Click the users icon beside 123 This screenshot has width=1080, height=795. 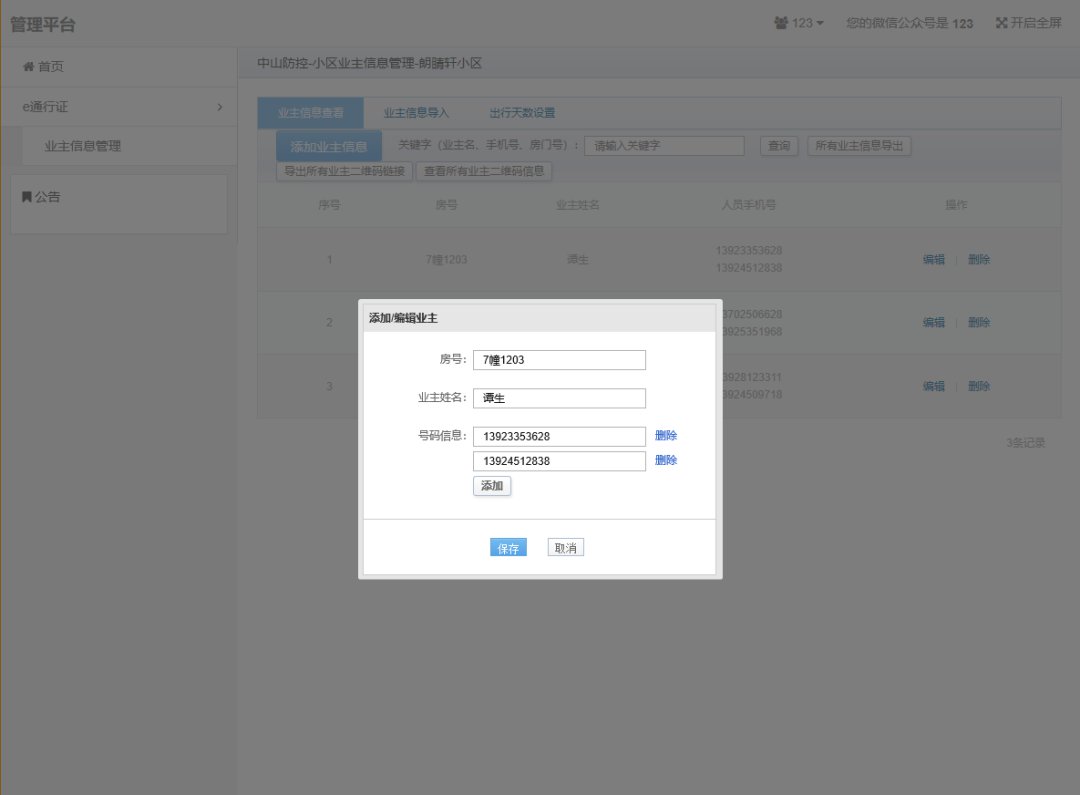[781, 23]
